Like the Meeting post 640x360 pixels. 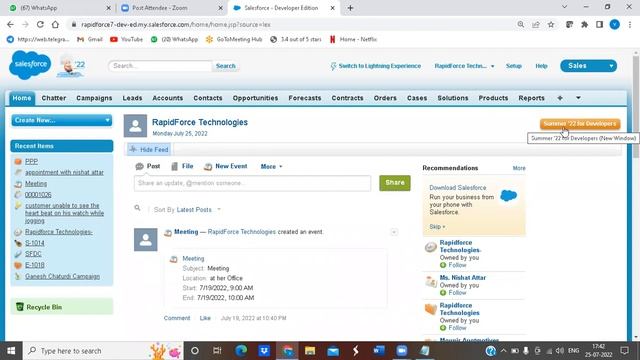pos(205,318)
